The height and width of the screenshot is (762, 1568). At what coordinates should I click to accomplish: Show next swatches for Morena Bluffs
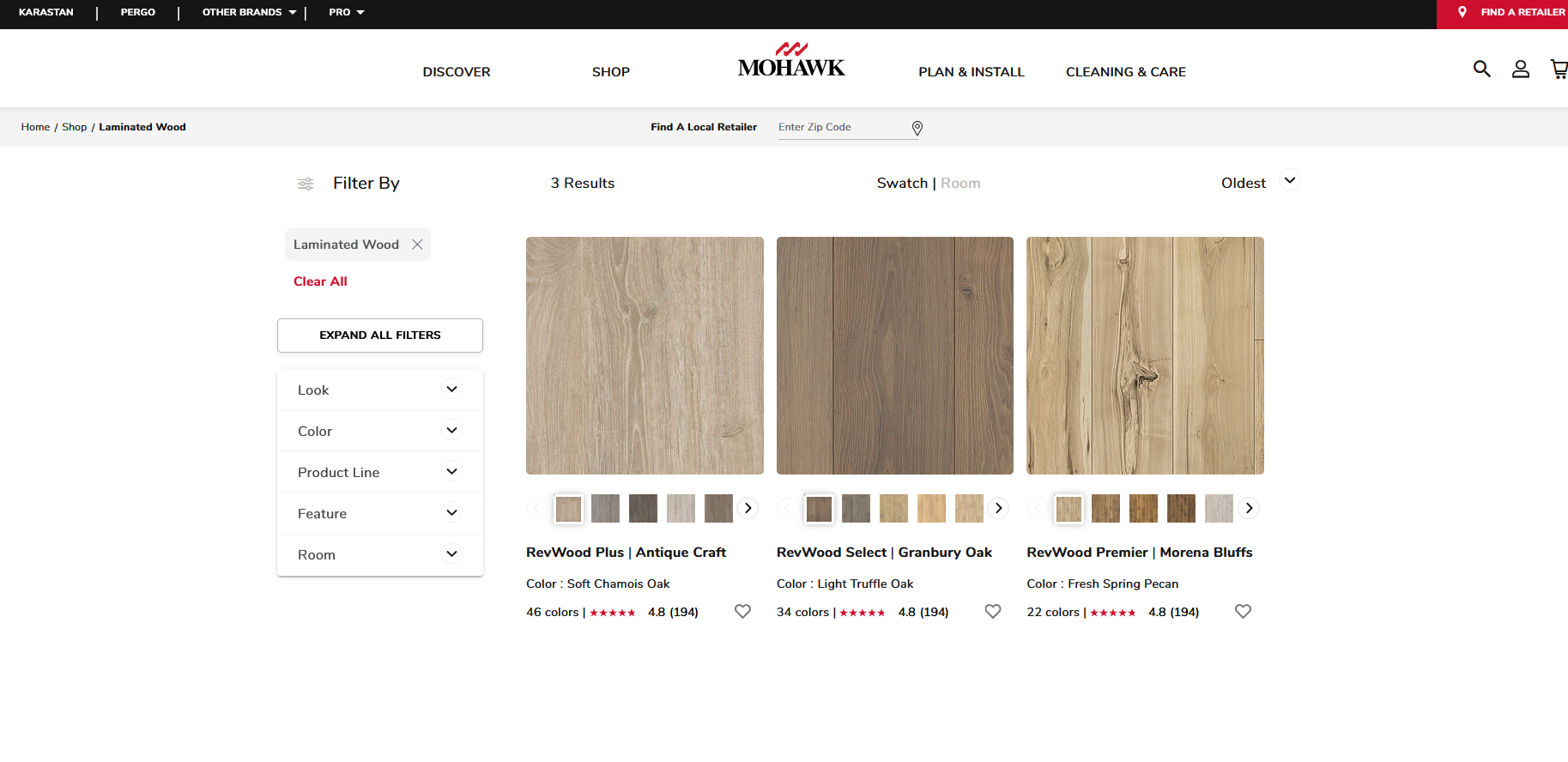point(1249,508)
